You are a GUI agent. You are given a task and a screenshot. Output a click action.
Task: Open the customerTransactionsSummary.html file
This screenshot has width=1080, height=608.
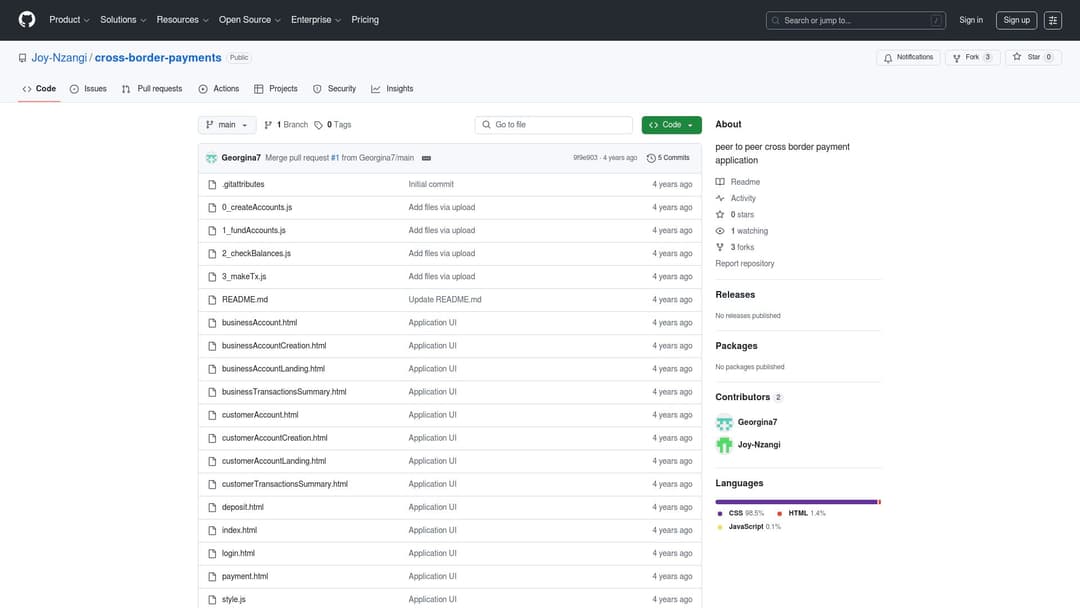(284, 484)
